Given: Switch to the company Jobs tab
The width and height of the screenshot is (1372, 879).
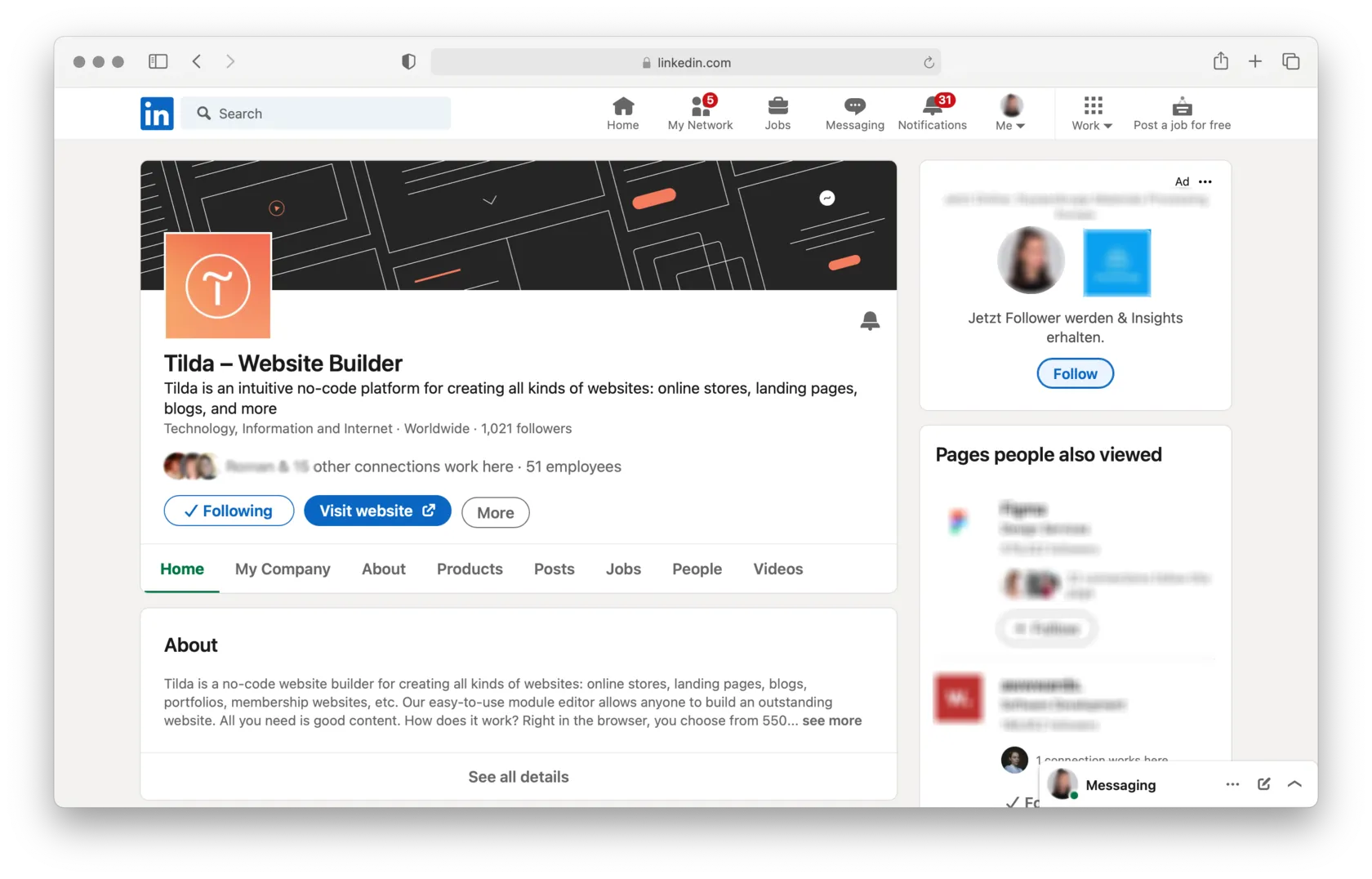Looking at the screenshot, I should pyautogui.click(x=623, y=569).
